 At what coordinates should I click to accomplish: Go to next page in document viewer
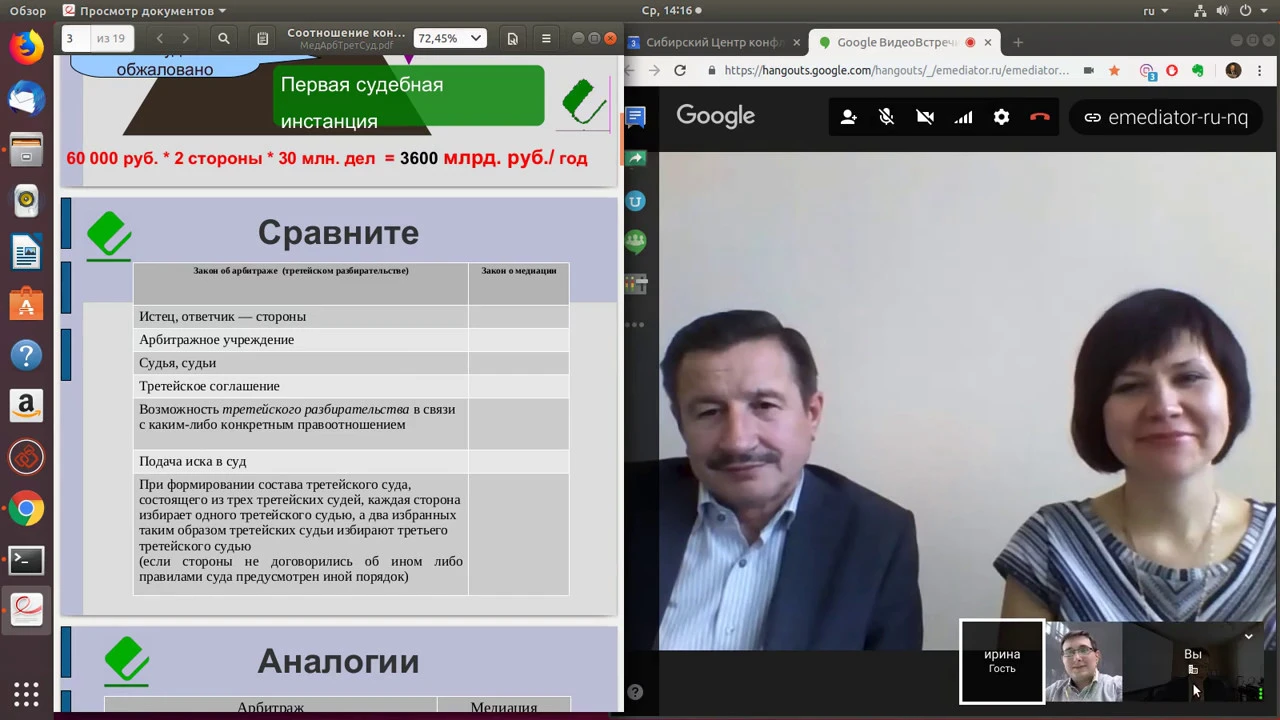[x=185, y=38]
